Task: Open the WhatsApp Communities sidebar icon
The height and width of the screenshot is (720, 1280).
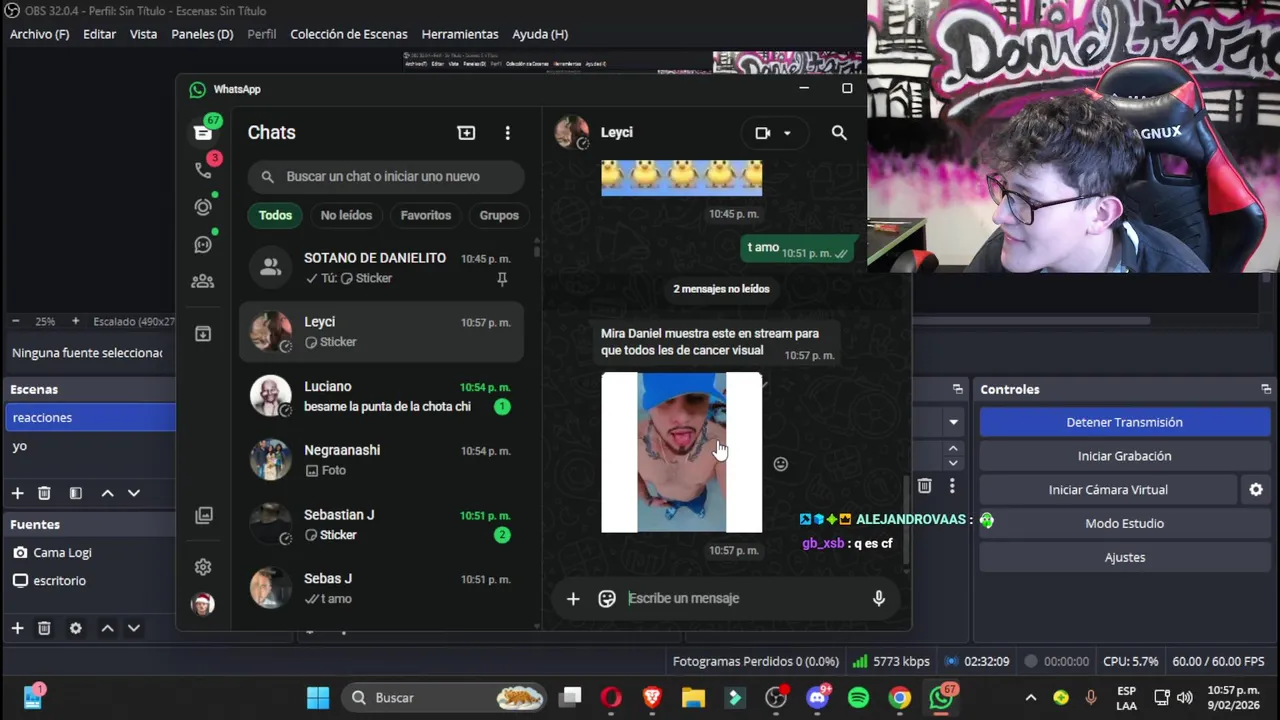Action: click(x=203, y=282)
